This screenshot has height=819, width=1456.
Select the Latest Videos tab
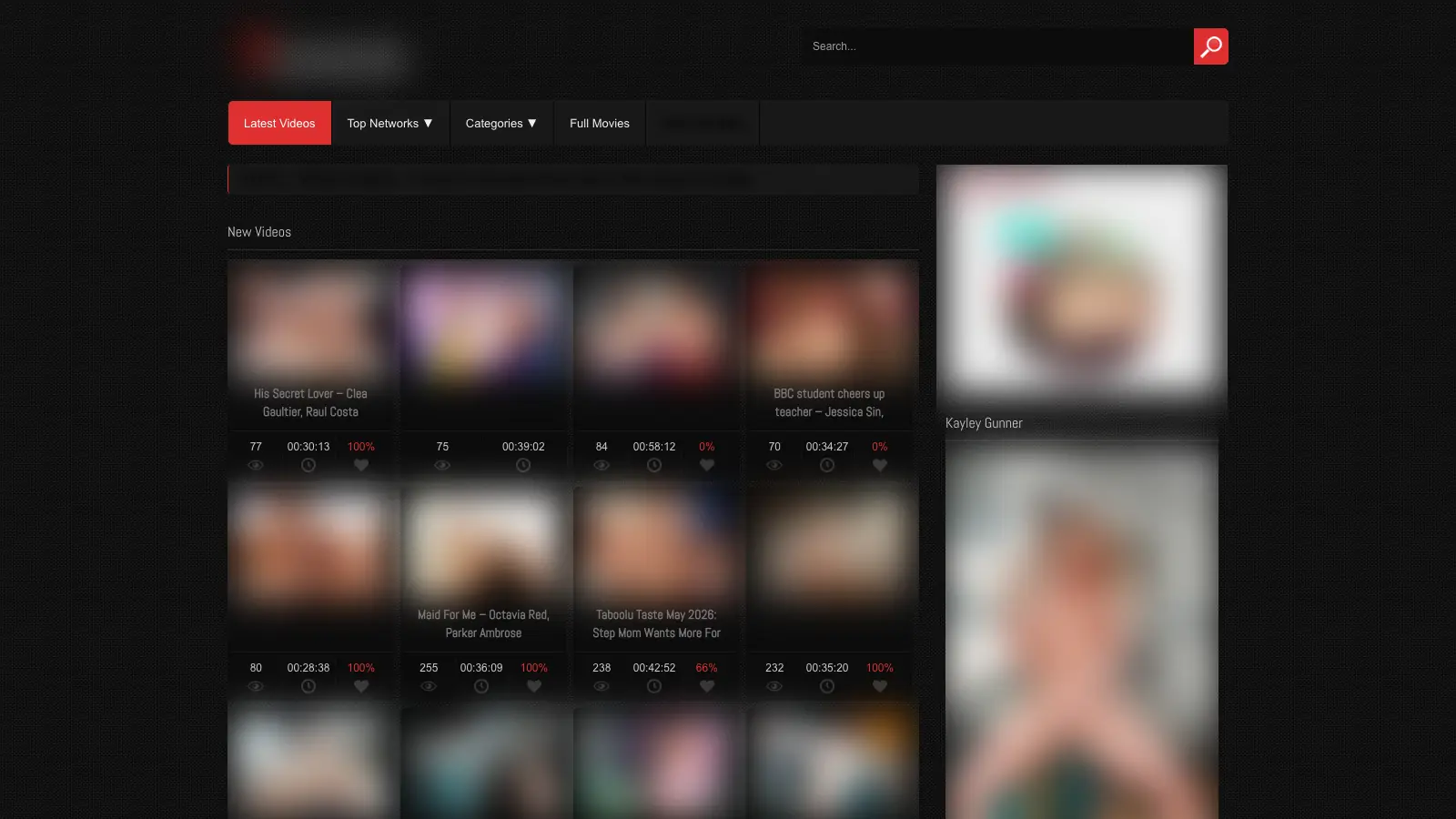pyautogui.click(x=279, y=123)
